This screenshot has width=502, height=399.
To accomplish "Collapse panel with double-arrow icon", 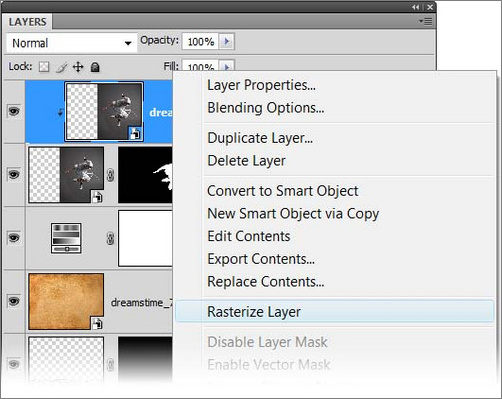I will coord(415,7).
